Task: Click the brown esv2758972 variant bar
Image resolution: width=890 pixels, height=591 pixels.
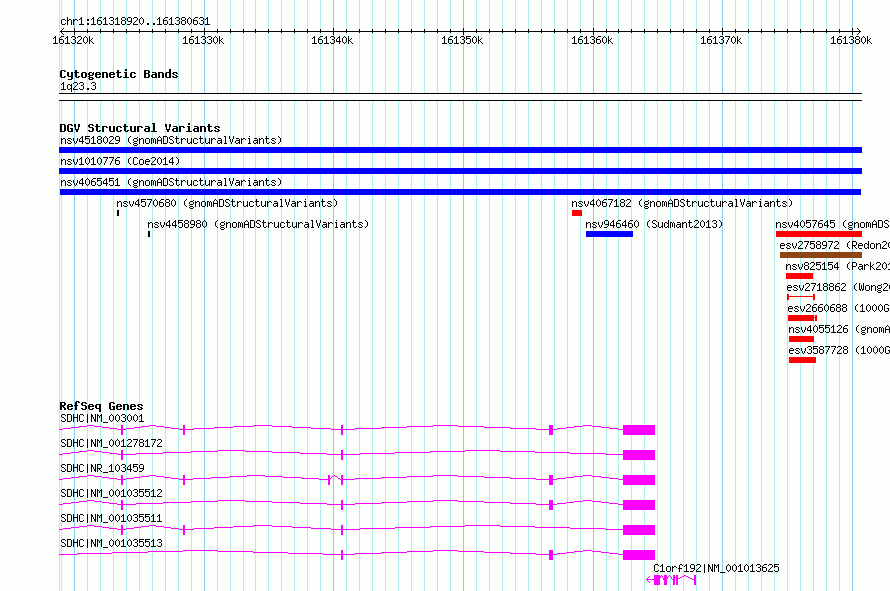Action: 821,255
